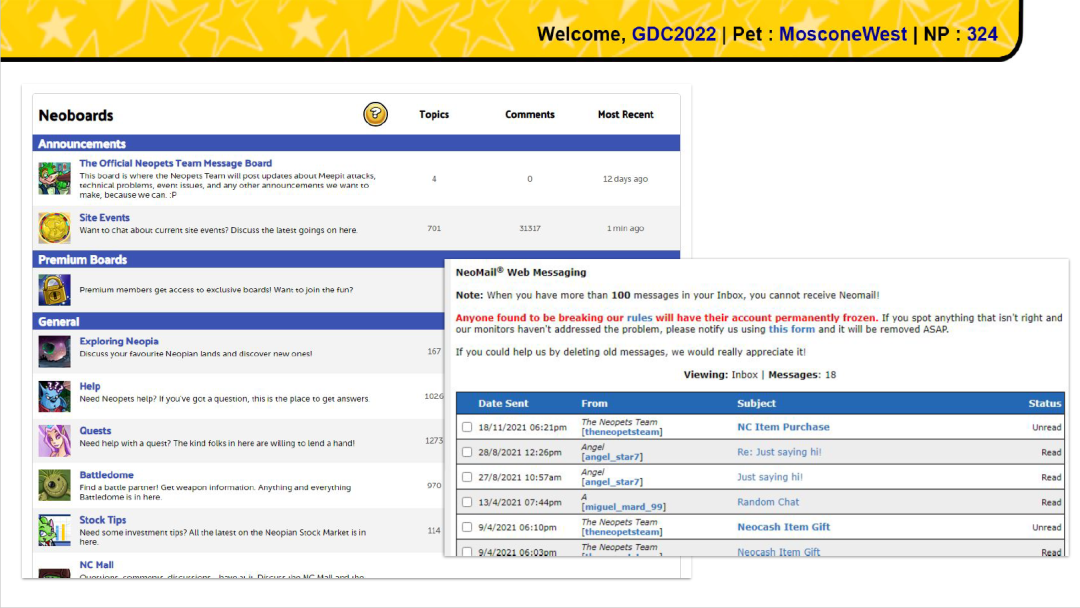This screenshot has width=1080, height=608.
Task: Click the Exploring Neopia board icon
Action: pos(54,352)
